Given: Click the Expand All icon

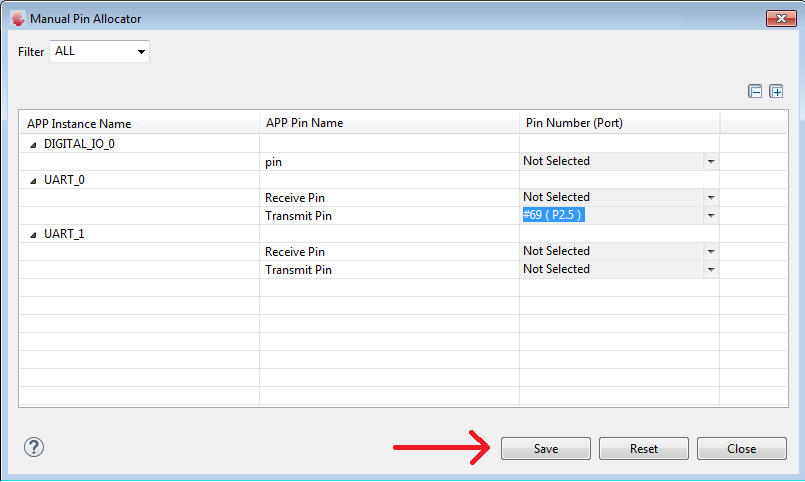Looking at the screenshot, I should pos(776,92).
